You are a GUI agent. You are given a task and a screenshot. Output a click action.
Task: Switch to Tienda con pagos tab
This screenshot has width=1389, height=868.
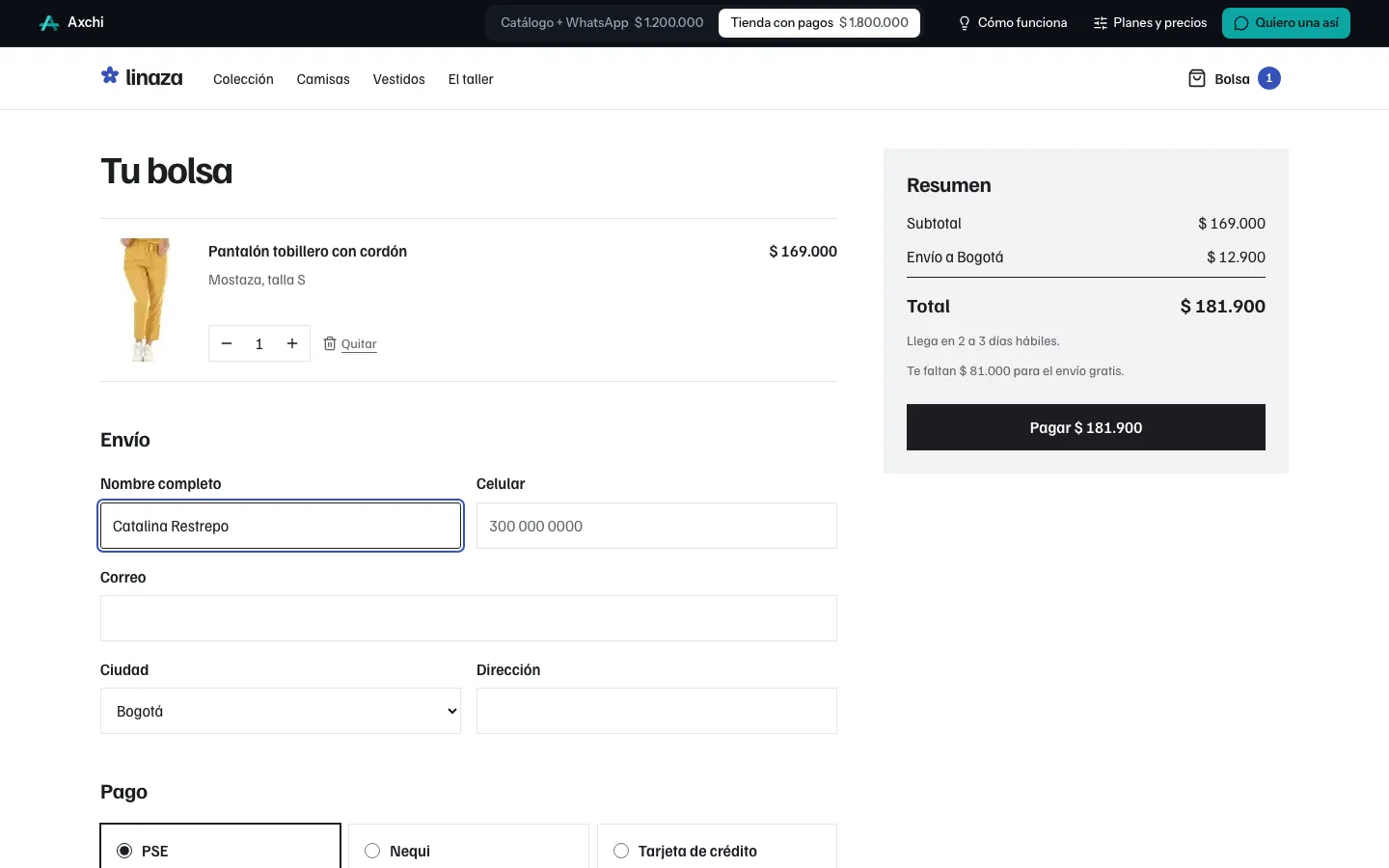click(x=819, y=23)
